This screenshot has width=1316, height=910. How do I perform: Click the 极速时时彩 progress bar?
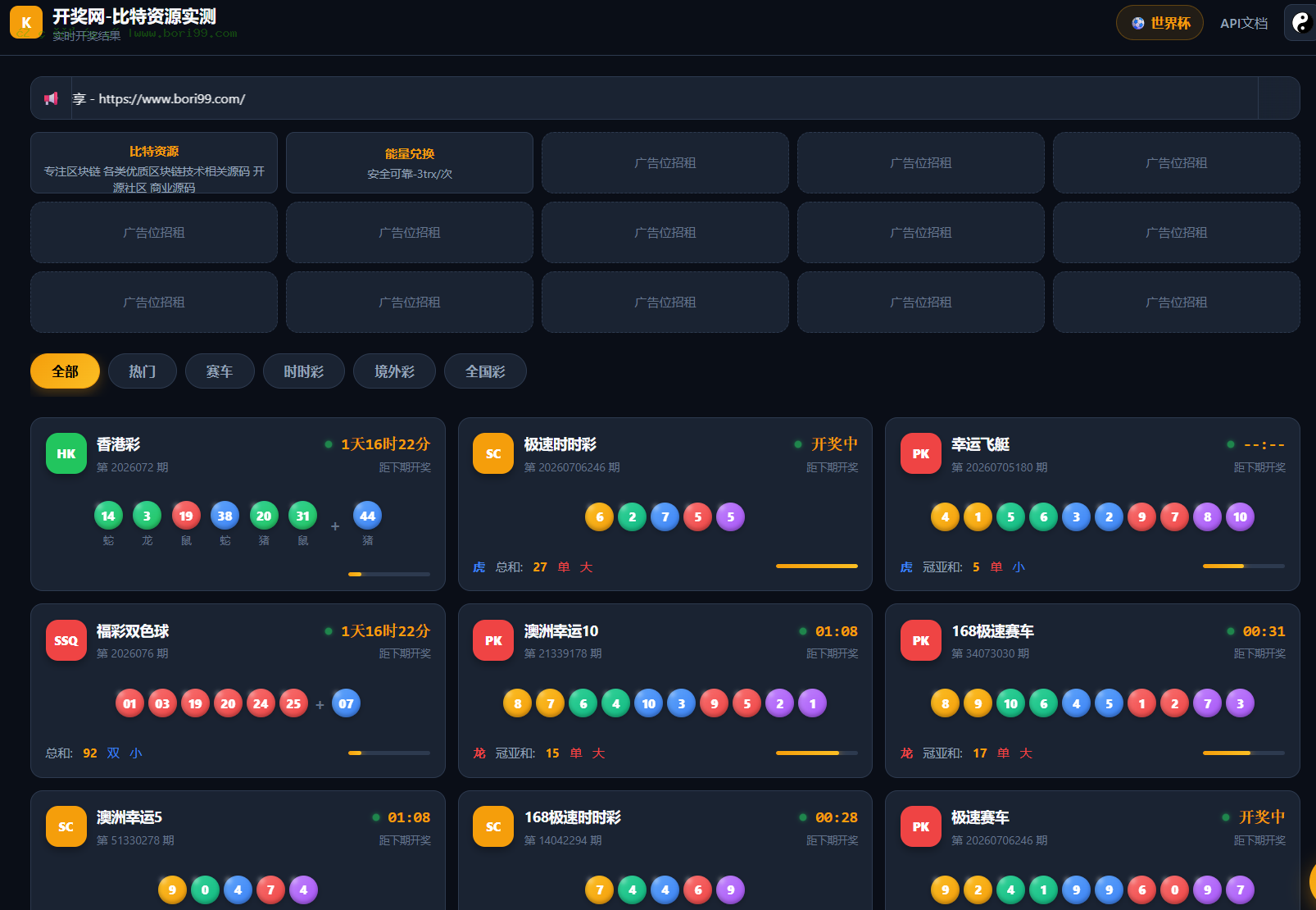click(817, 566)
